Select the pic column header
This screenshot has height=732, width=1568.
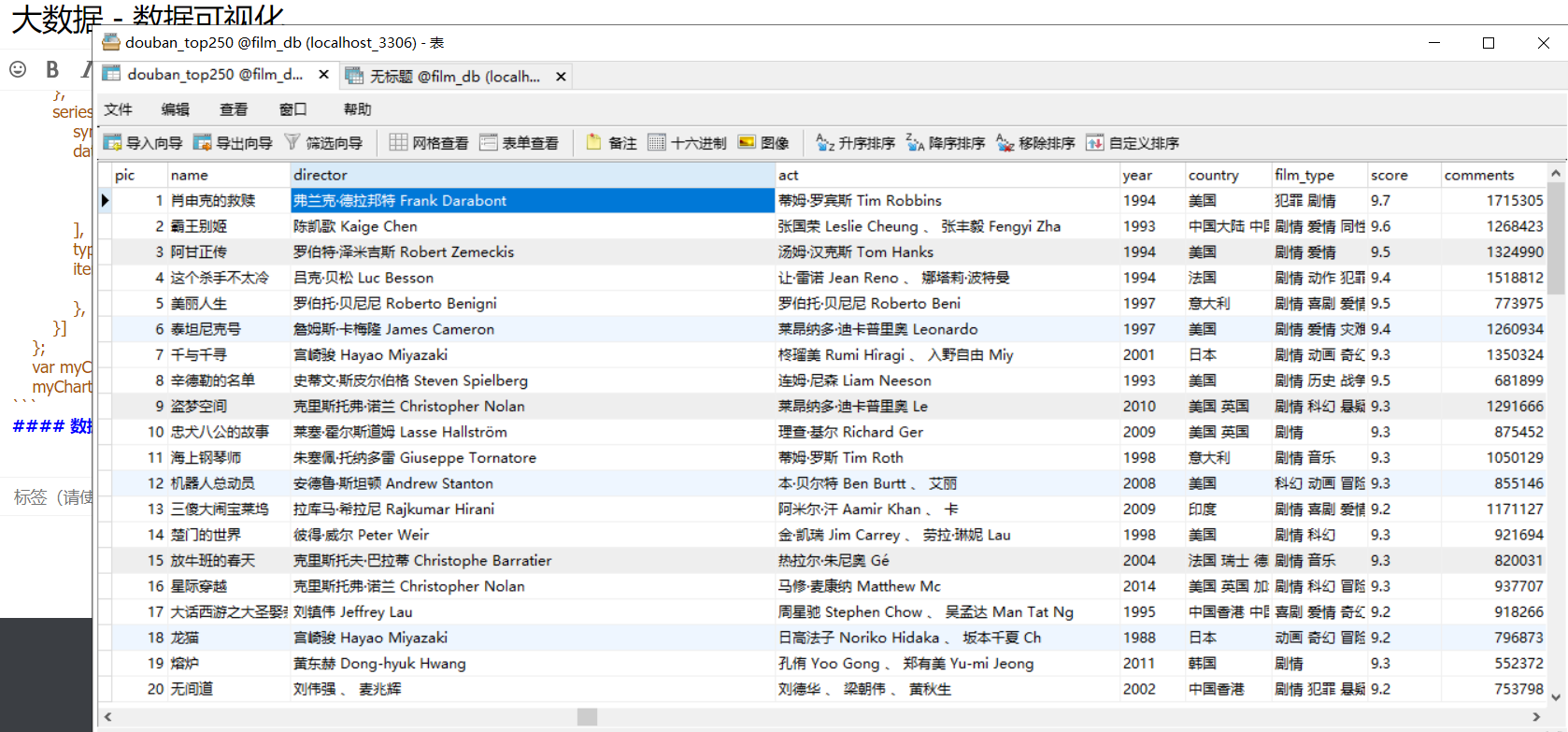tap(139, 175)
